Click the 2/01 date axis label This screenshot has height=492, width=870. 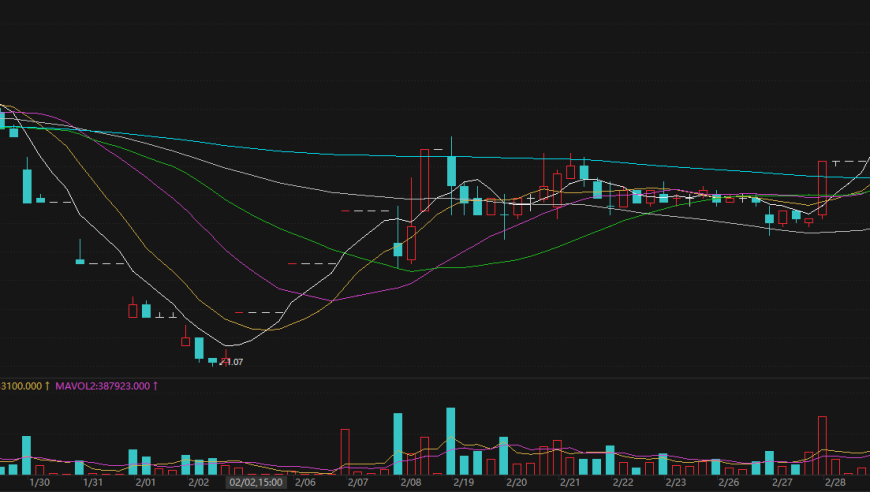point(145,482)
